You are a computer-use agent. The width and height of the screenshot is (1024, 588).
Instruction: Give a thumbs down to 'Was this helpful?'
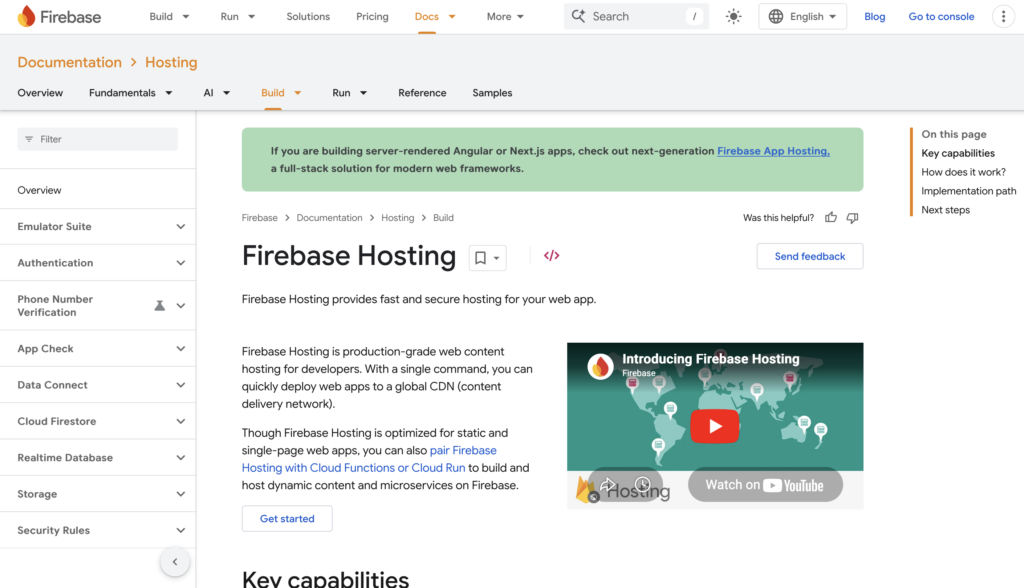tap(852, 217)
